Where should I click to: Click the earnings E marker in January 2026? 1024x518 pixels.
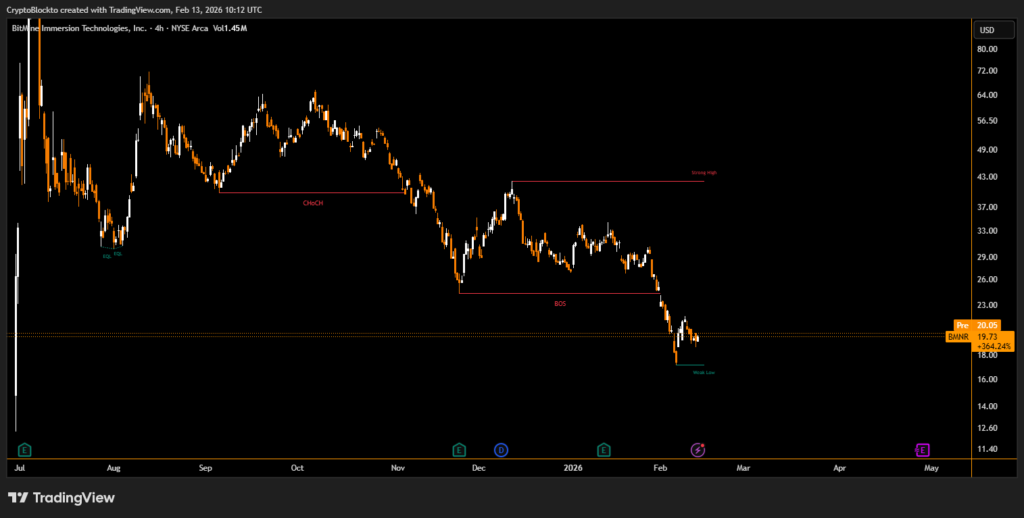pos(604,449)
